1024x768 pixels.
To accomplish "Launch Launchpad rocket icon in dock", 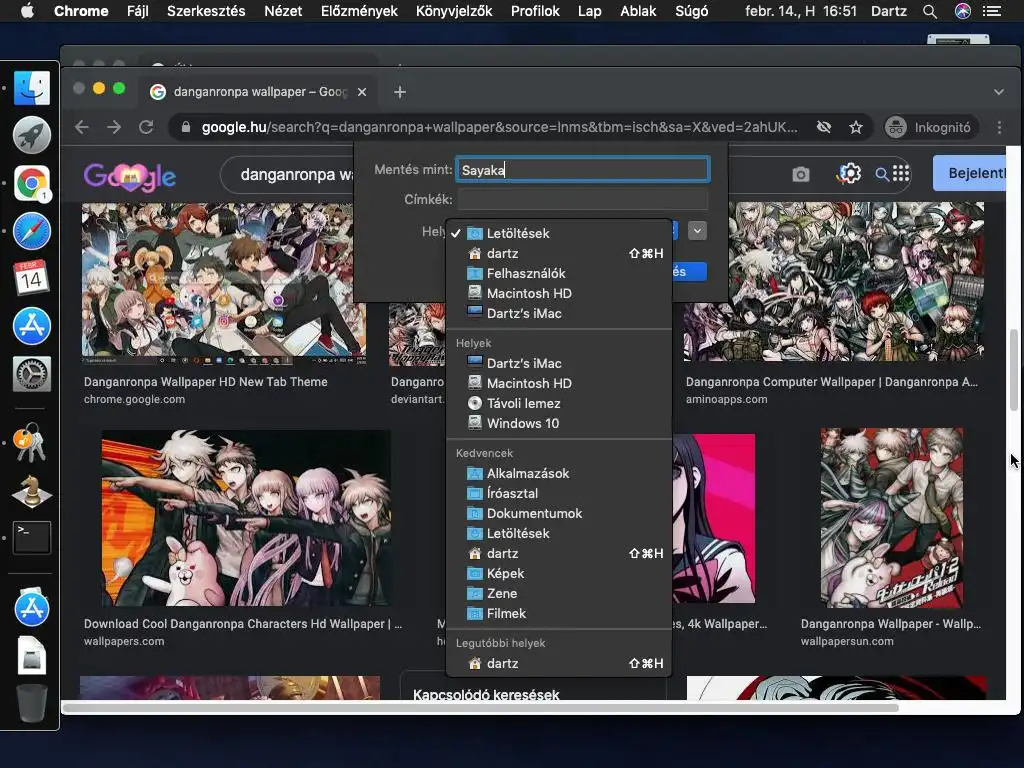I will click(x=31, y=135).
